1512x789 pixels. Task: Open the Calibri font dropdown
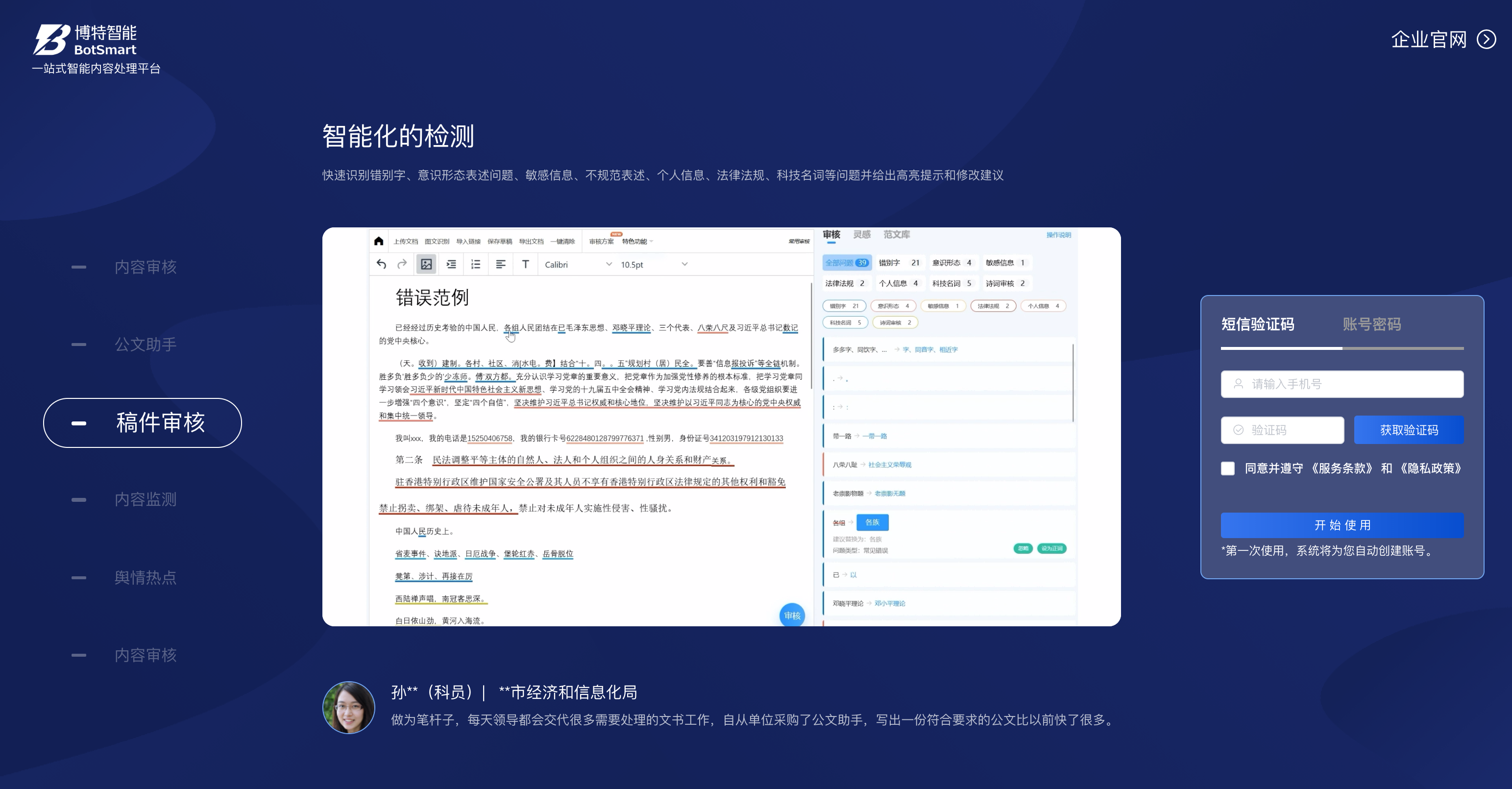click(578, 265)
